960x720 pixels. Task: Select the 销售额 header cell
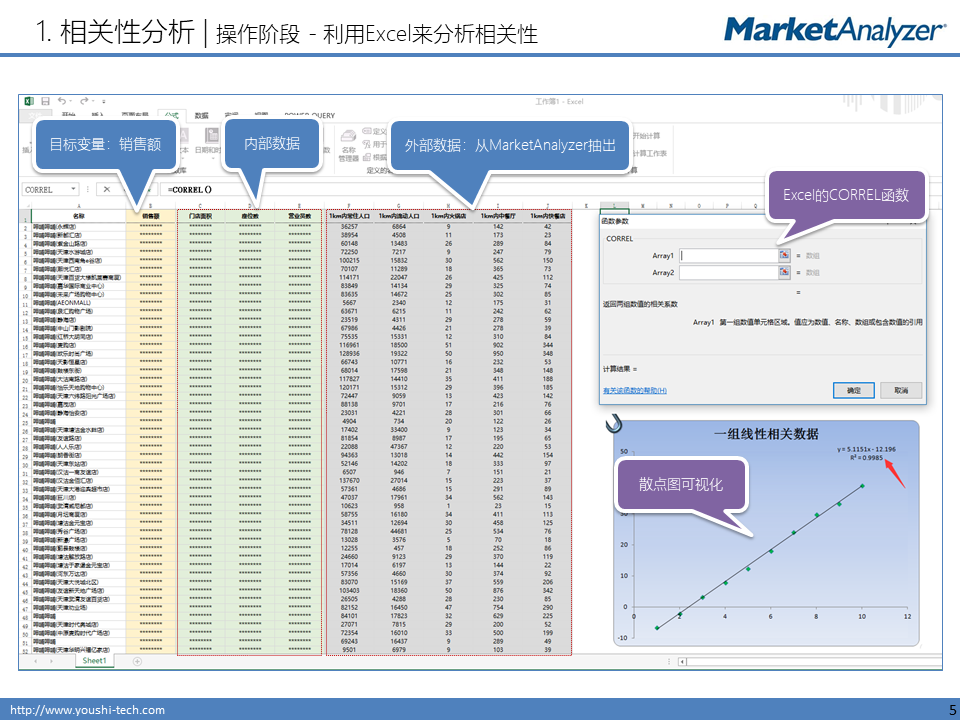pyautogui.click(x=151, y=216)
